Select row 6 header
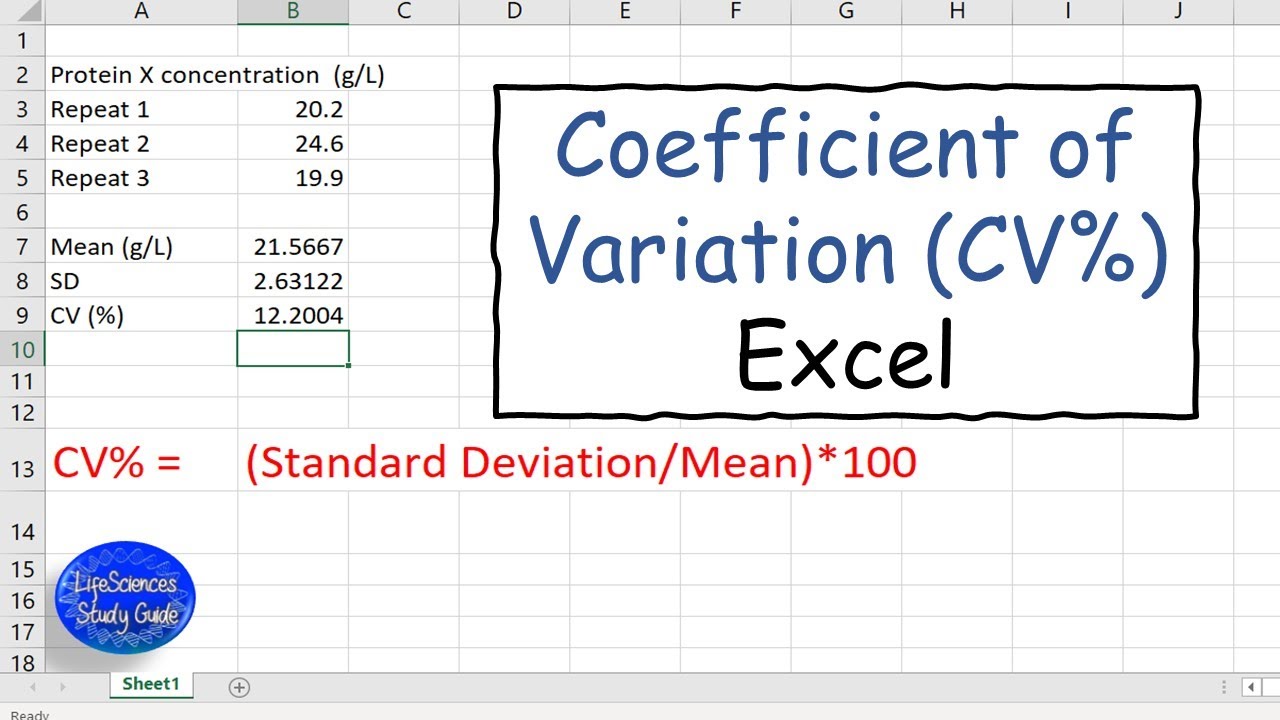The width and height of the screenshot is (1280, 720). [23, 212]
